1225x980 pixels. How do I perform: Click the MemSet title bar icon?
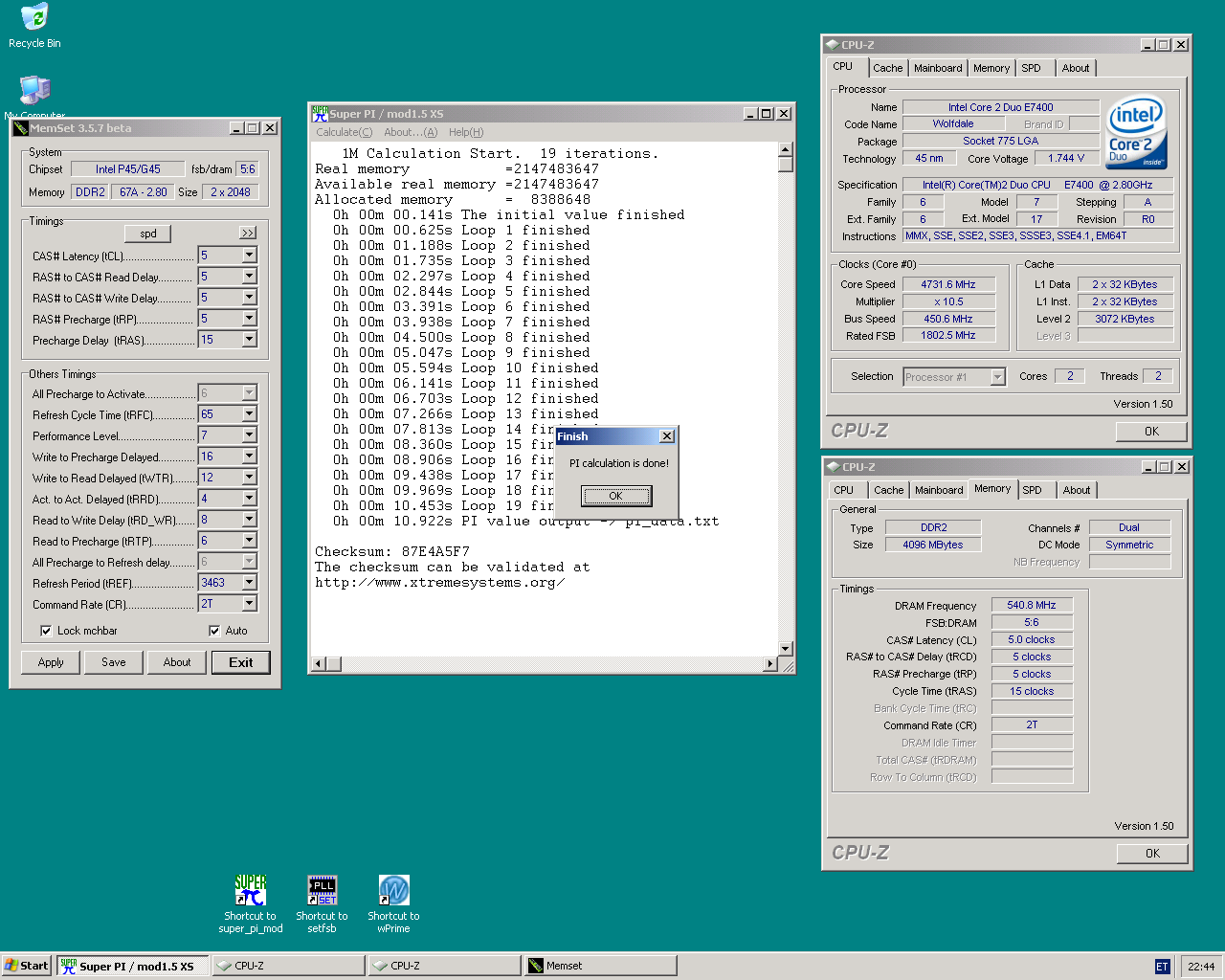click(20, 128)
